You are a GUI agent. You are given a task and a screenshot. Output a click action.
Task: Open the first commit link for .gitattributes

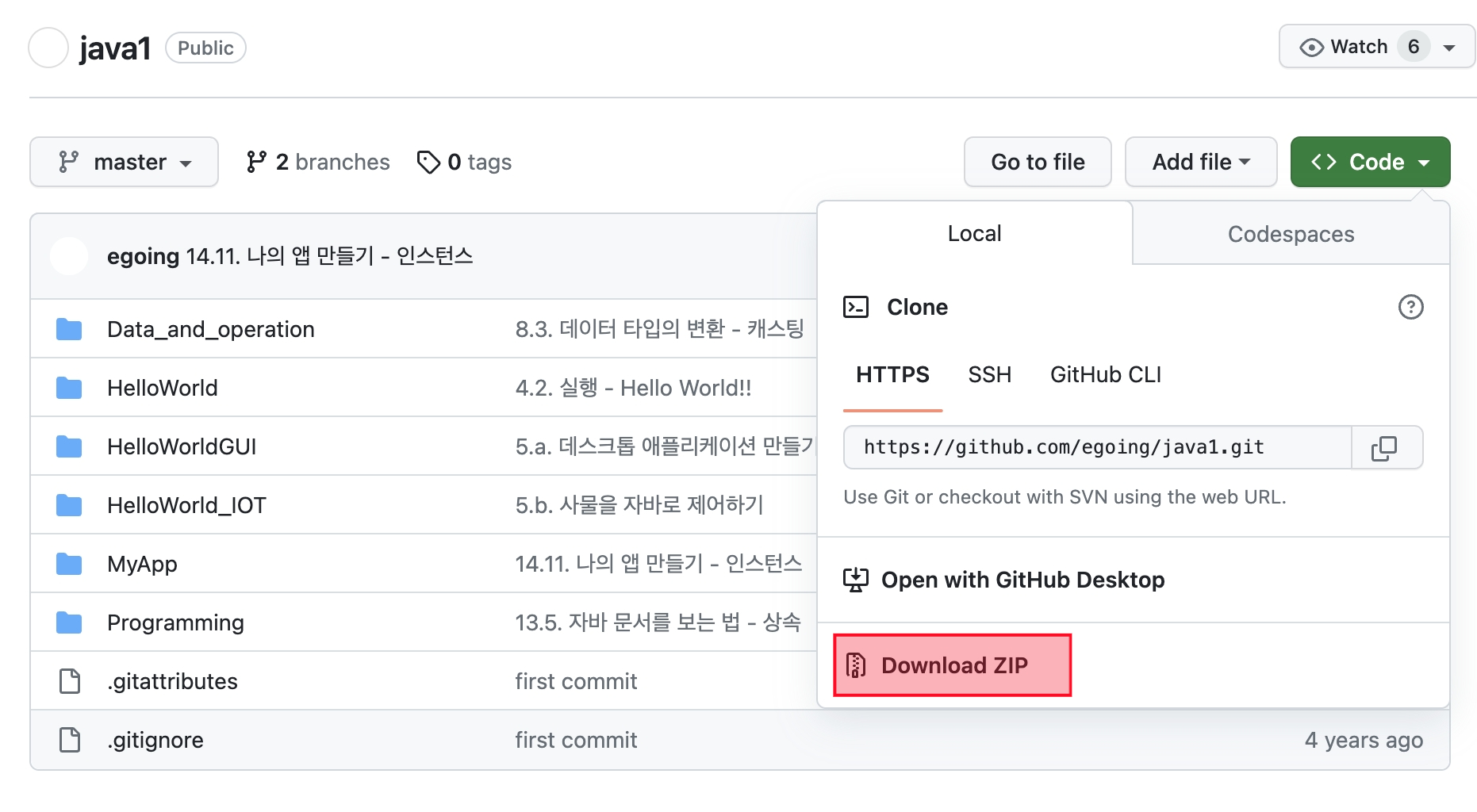[576, 681]
